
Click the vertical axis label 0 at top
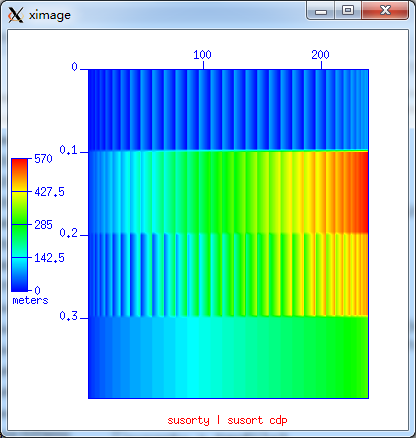pyautogui.click(x=74, y=67)
